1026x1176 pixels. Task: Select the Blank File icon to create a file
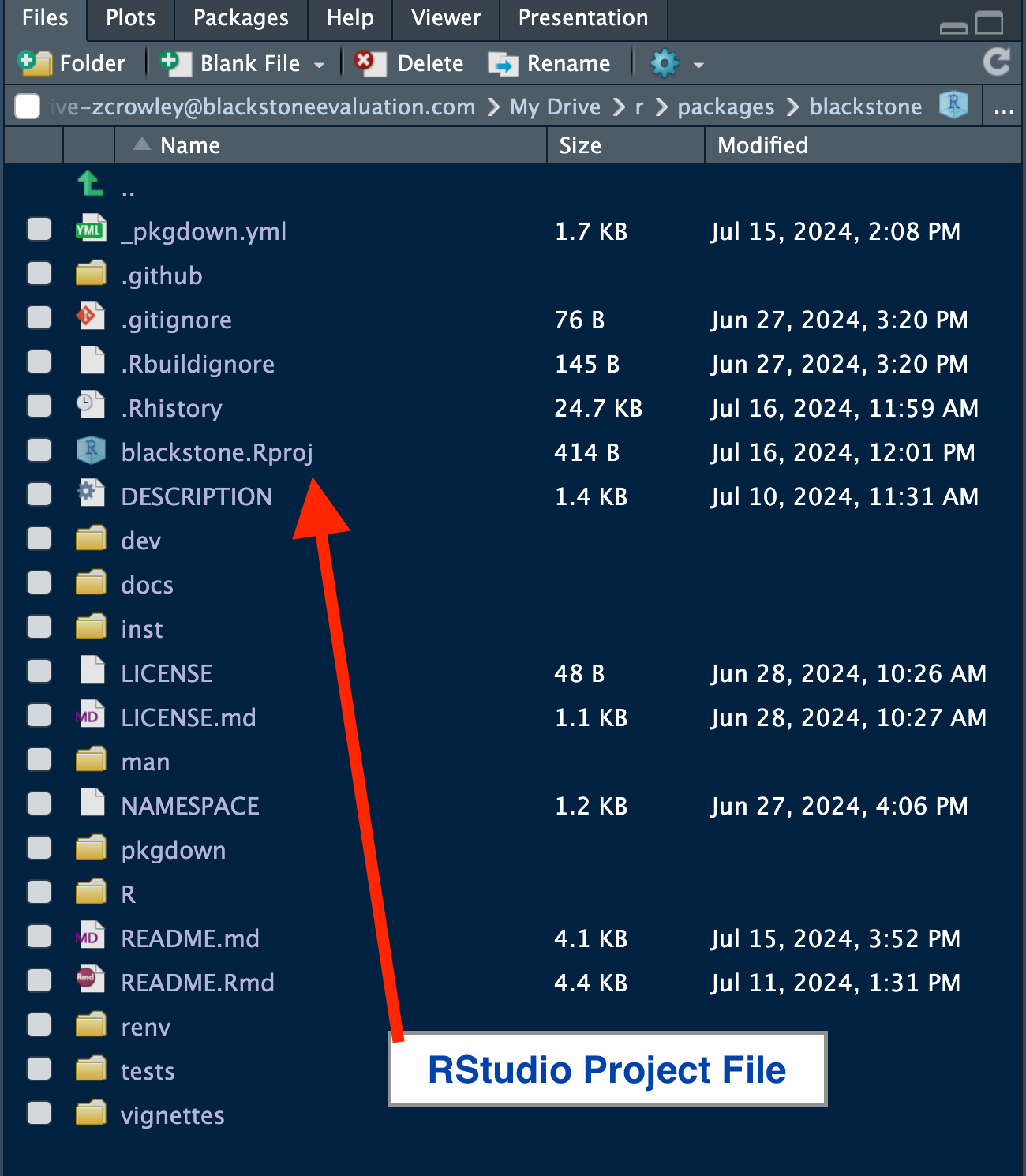point(175,63)
